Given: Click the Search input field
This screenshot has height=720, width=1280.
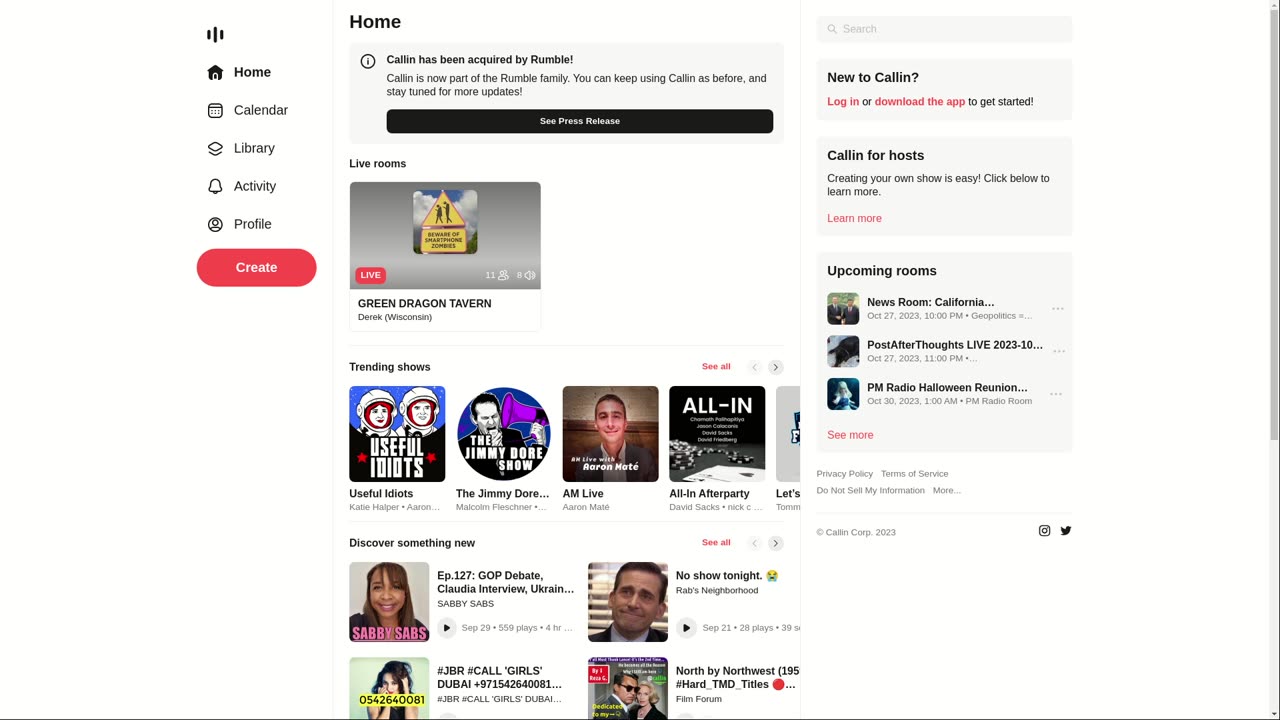Looking at the screenshot, I should [x=944, y=29].
